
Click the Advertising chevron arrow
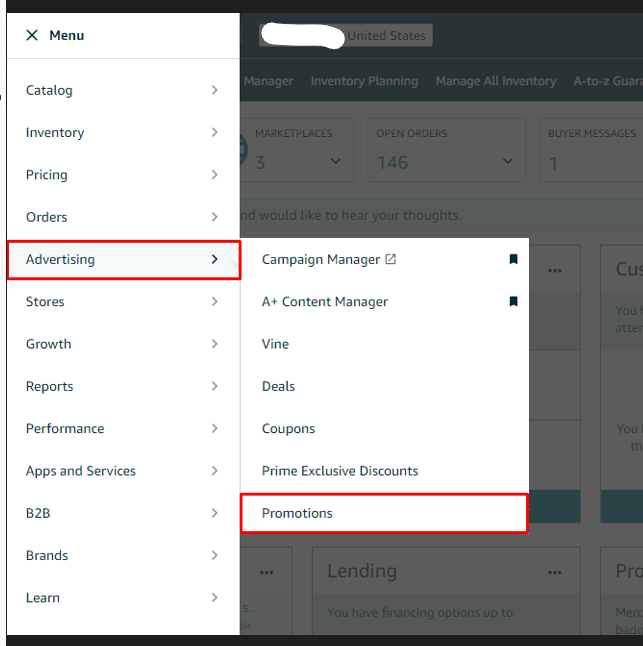215,260
